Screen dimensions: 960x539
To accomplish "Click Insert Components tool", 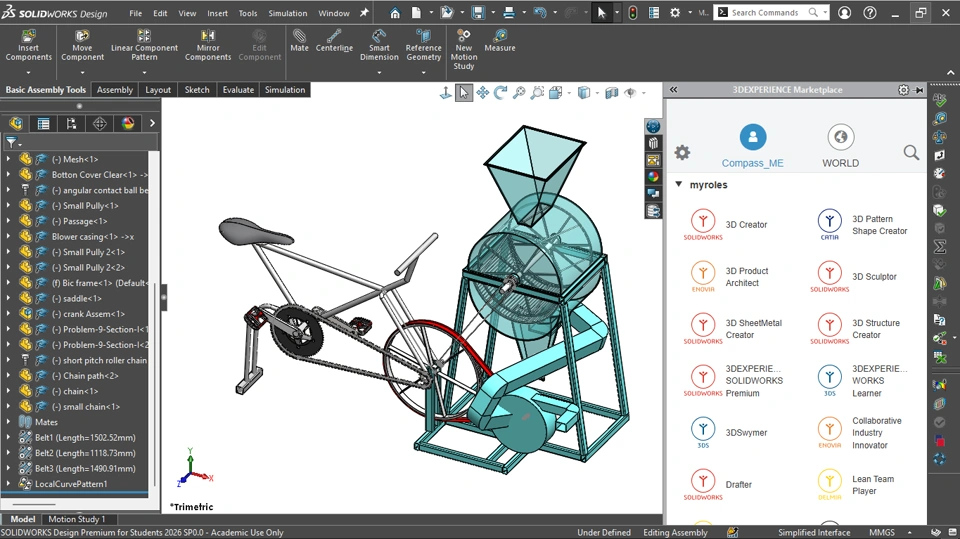I will pos(28,45).
